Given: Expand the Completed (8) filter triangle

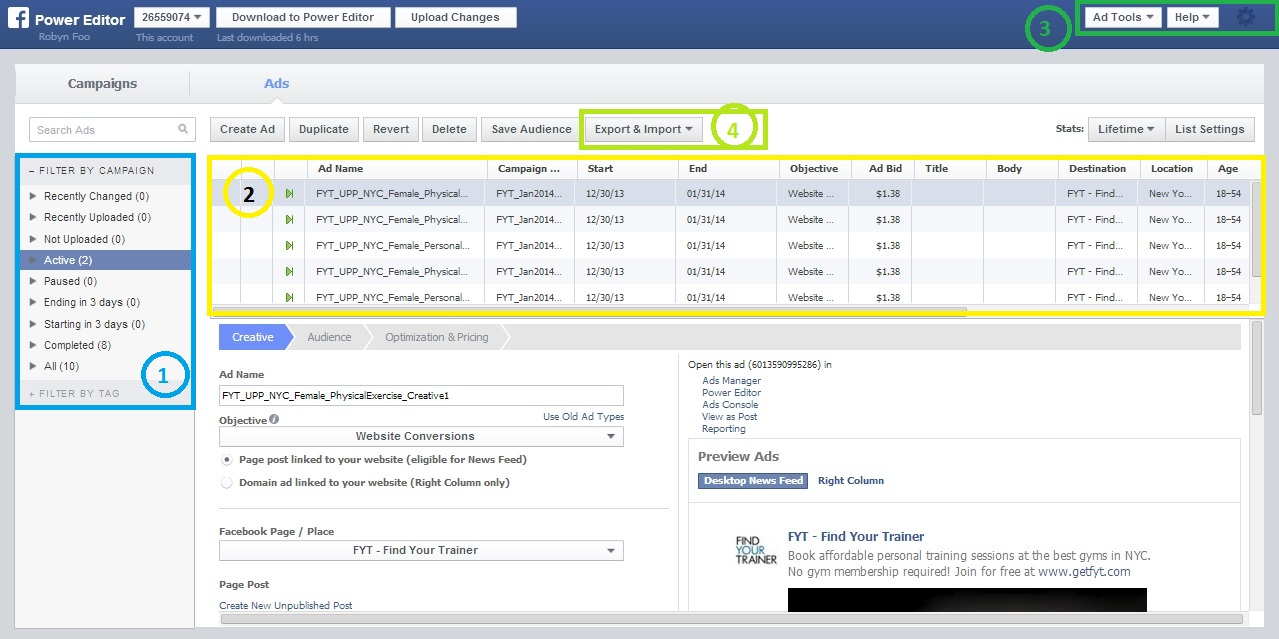Looking at the screenshot, I should pyautogui.click(x=34, y=345).
